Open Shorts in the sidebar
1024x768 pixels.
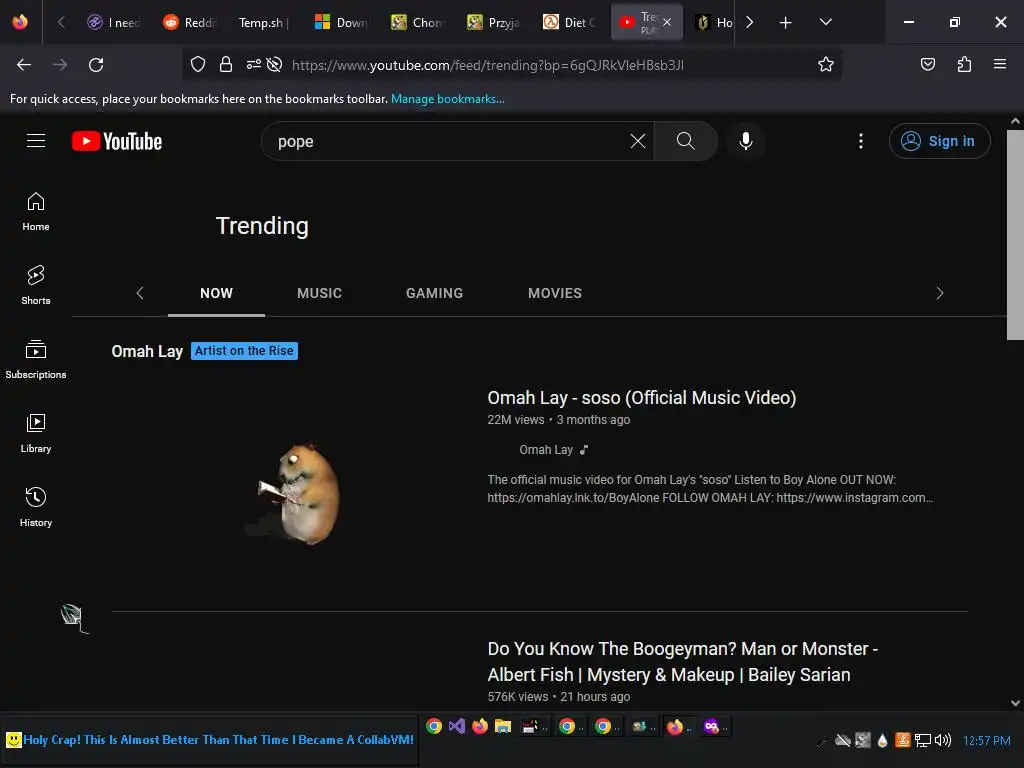[x=36, y=285]
